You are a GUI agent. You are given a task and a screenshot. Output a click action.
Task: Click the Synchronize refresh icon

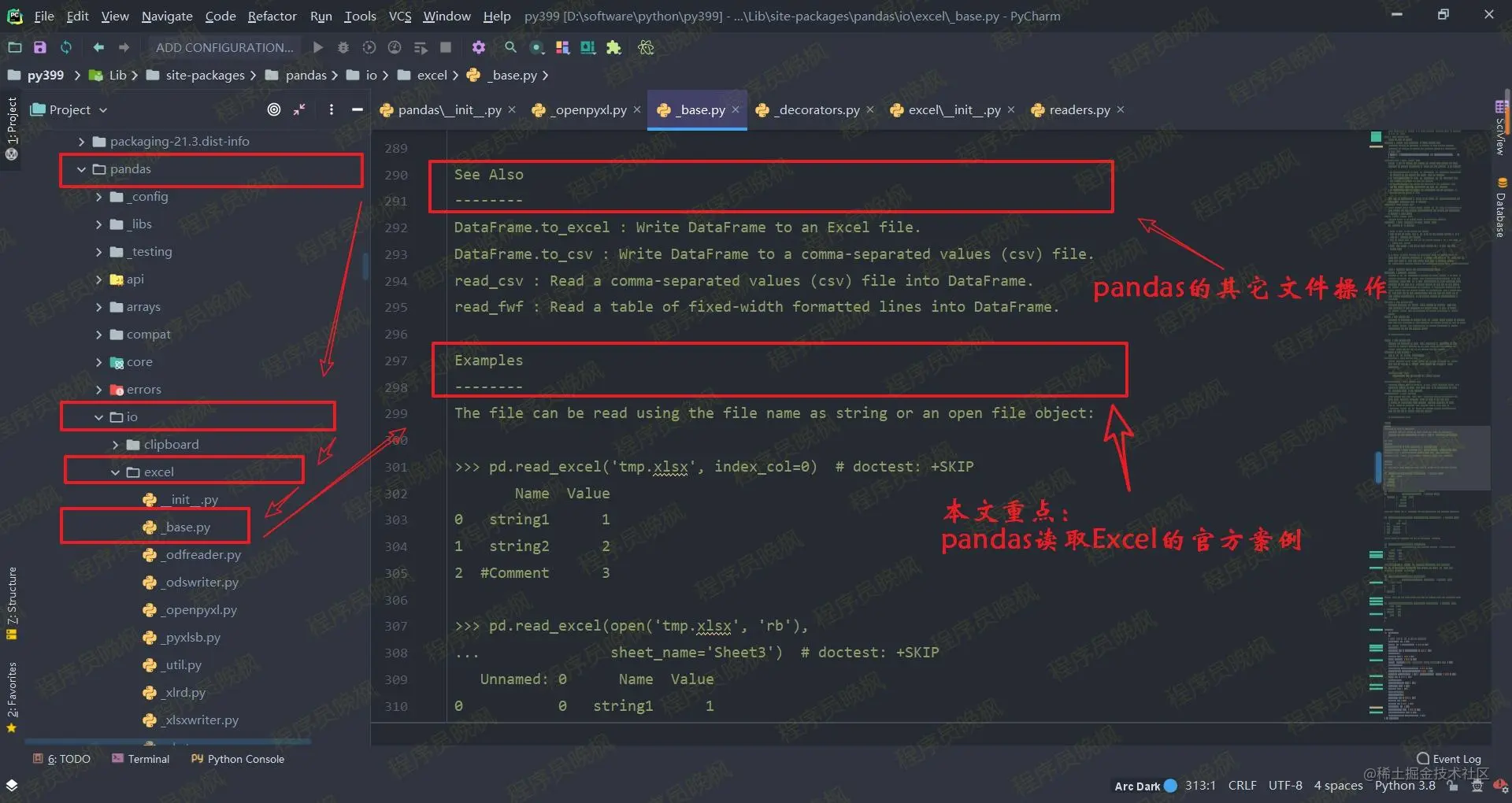[x=66, y=47]
